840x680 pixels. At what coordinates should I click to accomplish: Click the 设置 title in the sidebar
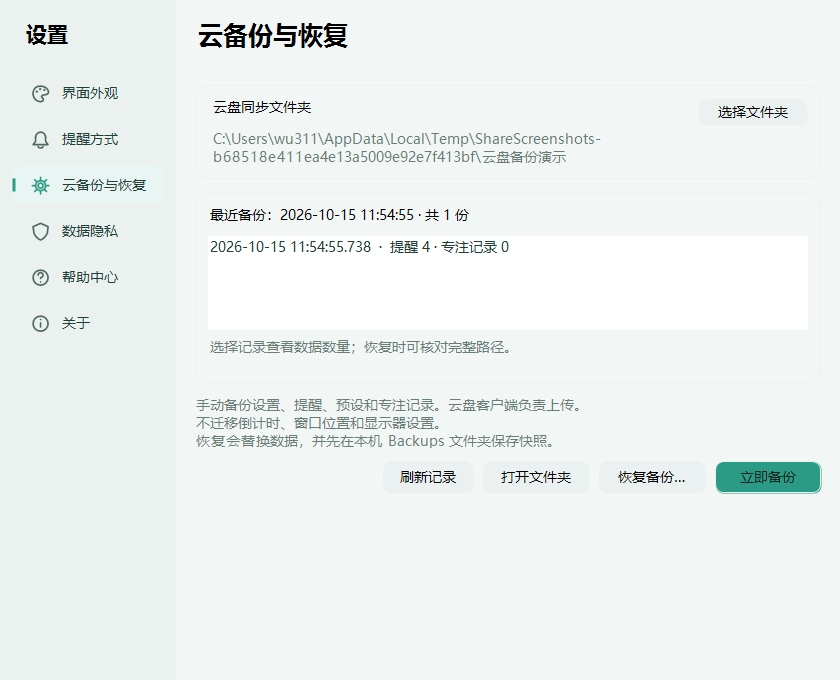[47, 35]
